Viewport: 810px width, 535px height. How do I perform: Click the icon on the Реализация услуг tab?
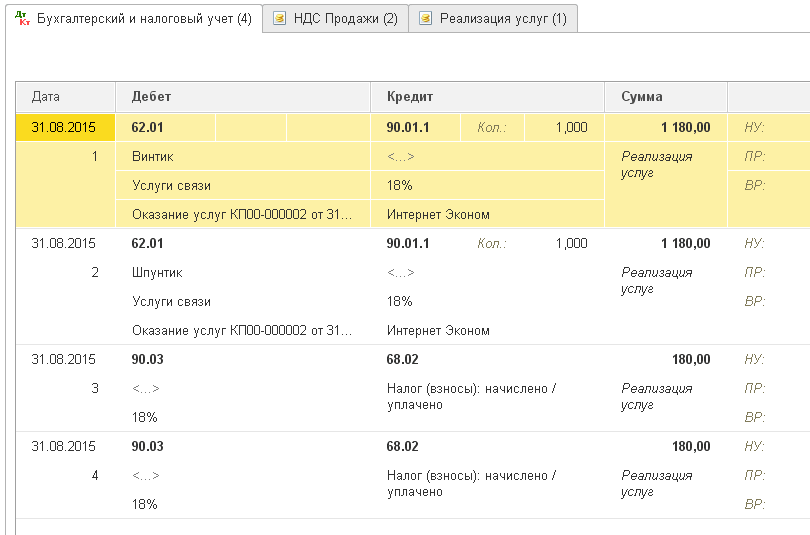tap(426, 19)
